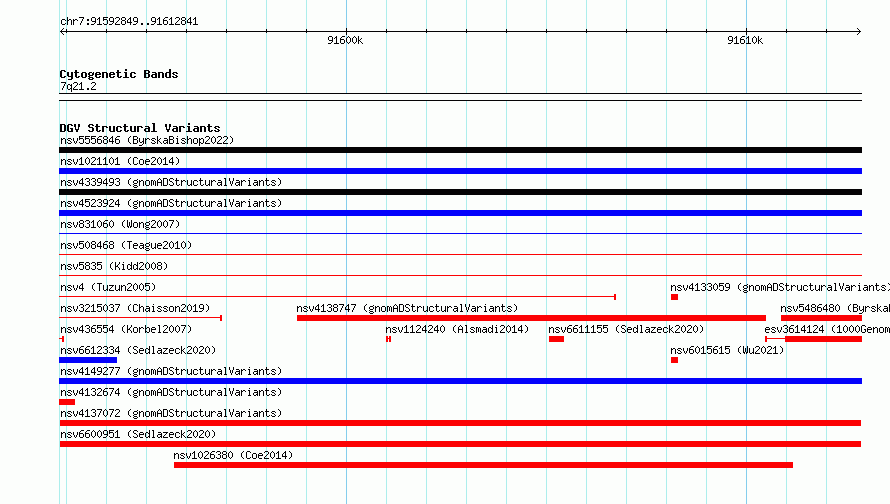Click the thin blue line for nsv831060
The width and height of the screenshot is (890, 504).
pos(460,233)
